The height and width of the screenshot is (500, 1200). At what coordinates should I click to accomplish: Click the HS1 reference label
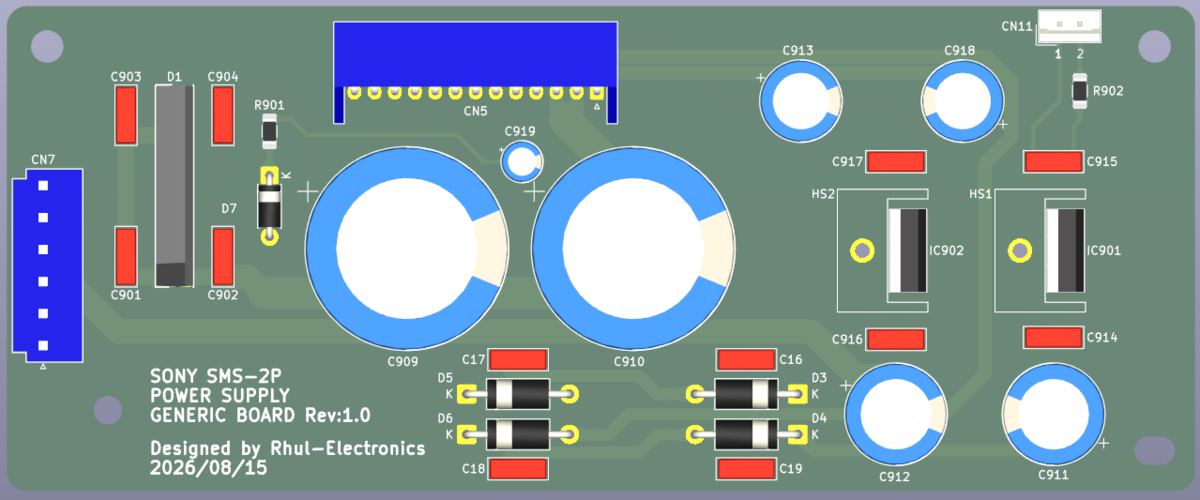point(980,195)
